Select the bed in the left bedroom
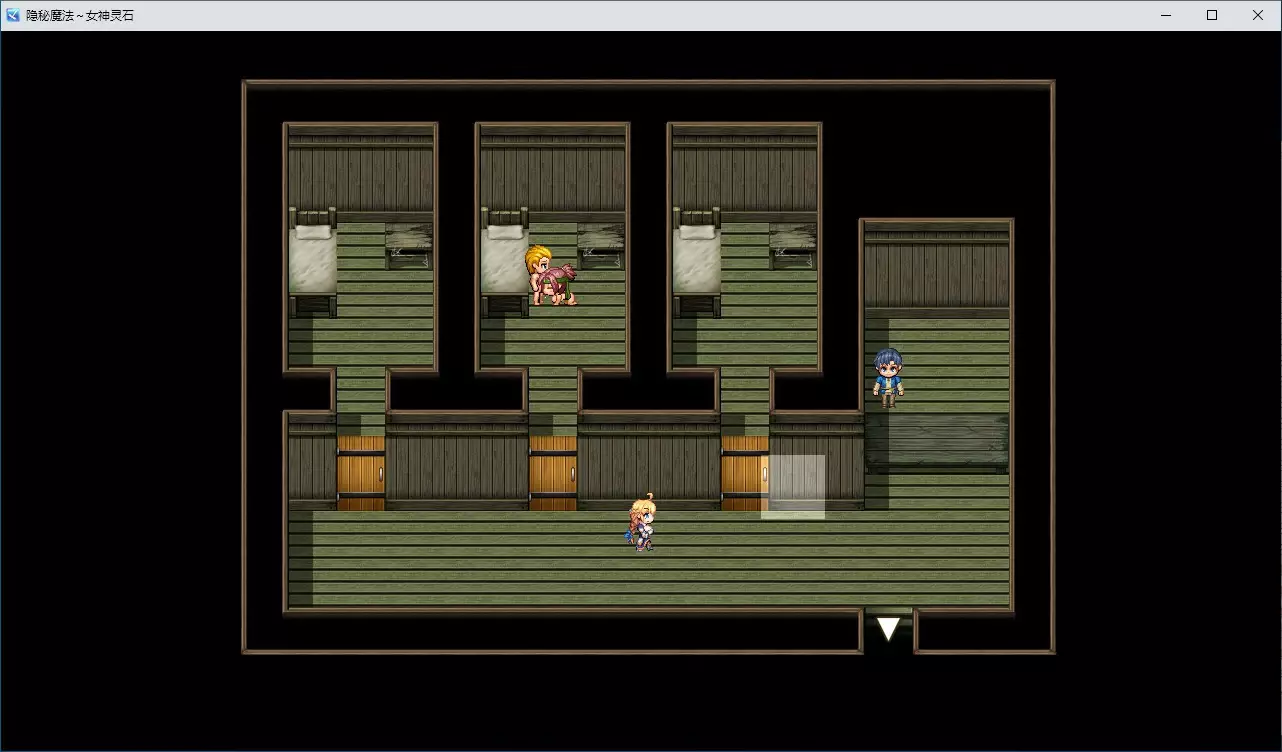 click(x=312, y=262)
